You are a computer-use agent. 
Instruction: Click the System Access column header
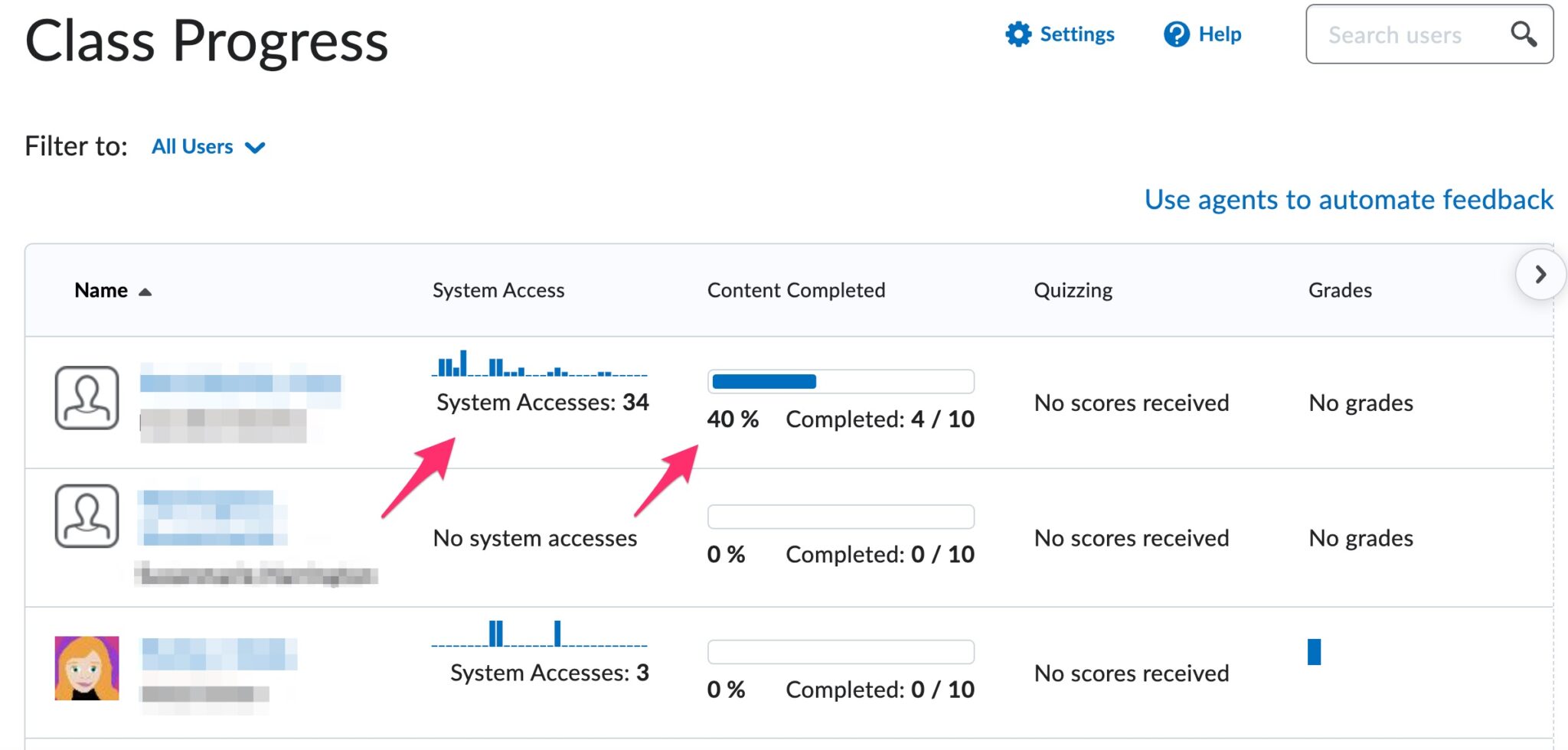[498, 290]
